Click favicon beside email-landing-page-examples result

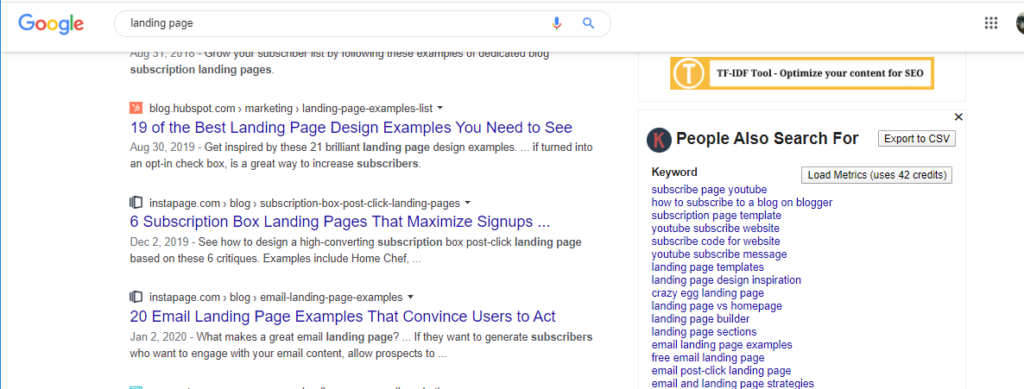point(136,297)
